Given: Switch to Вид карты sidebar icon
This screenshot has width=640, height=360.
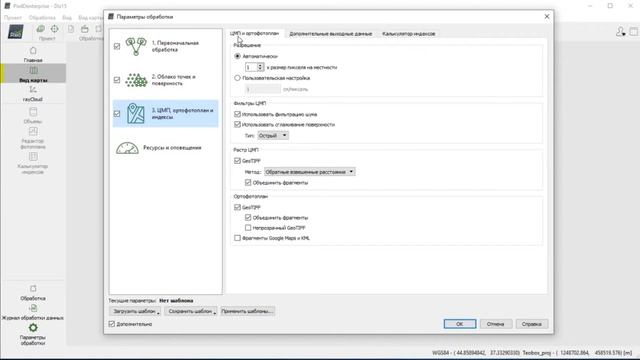Looking at the screenshot, I should tap(33, 71).
